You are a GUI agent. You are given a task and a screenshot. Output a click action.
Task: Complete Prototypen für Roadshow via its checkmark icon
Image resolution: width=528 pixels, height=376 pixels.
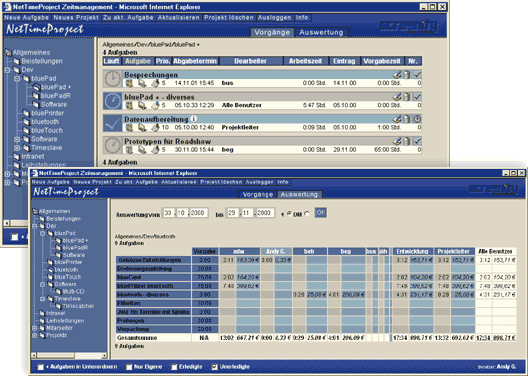pos(417,141)
